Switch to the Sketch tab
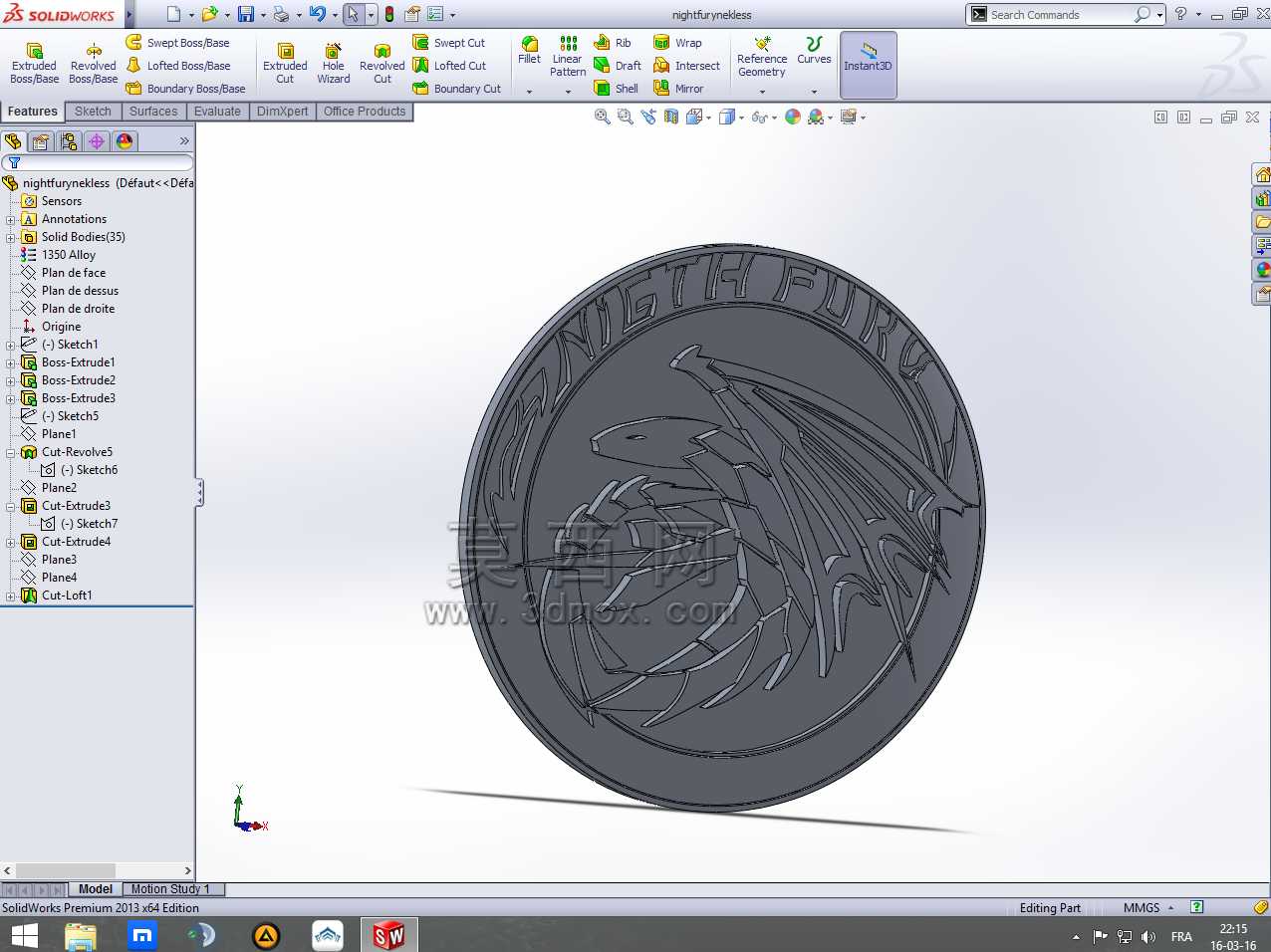1271x952 pixels. coord(93,112)
